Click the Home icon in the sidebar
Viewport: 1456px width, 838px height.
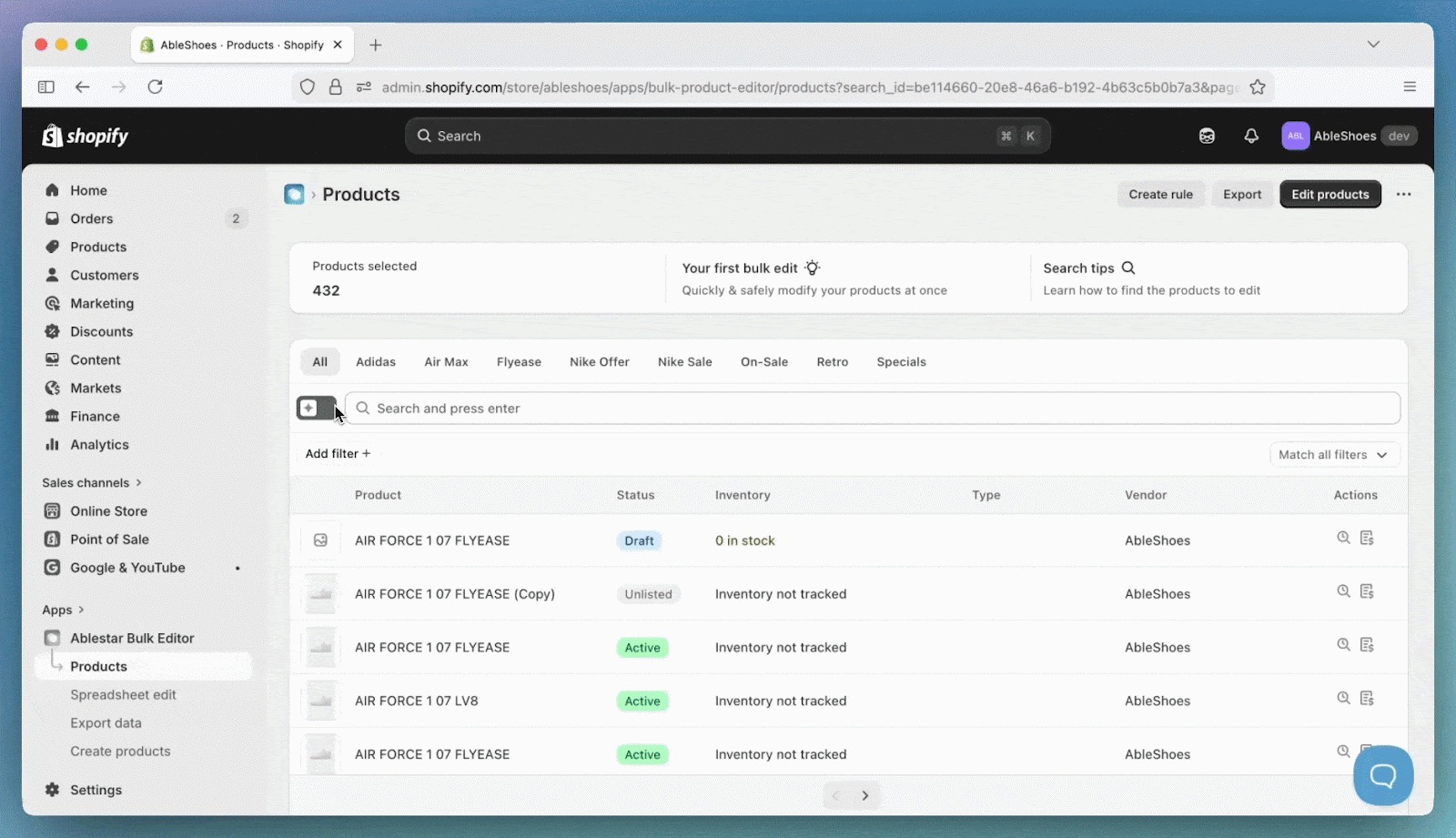point(52,190)
